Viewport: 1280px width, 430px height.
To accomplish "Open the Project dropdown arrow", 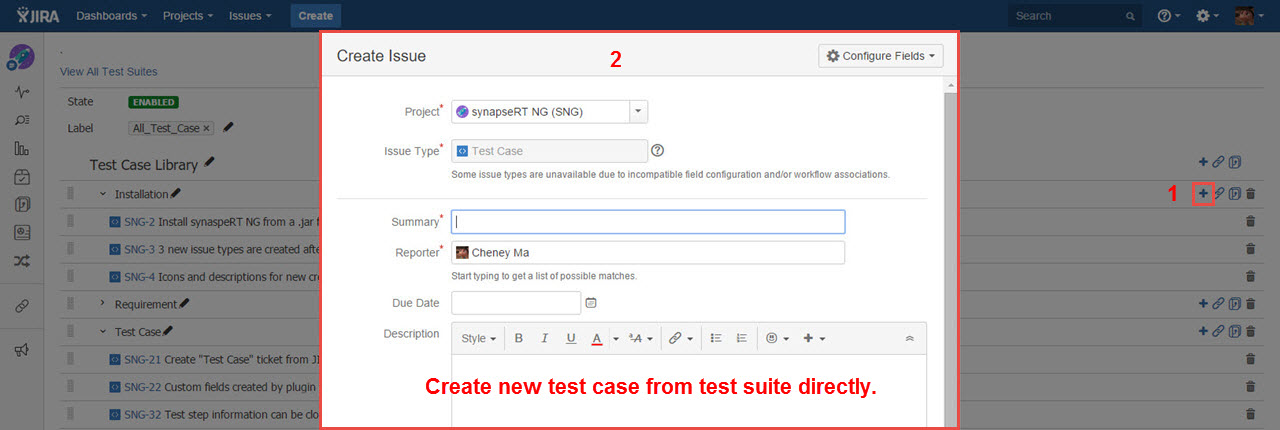I will point(639,112).
